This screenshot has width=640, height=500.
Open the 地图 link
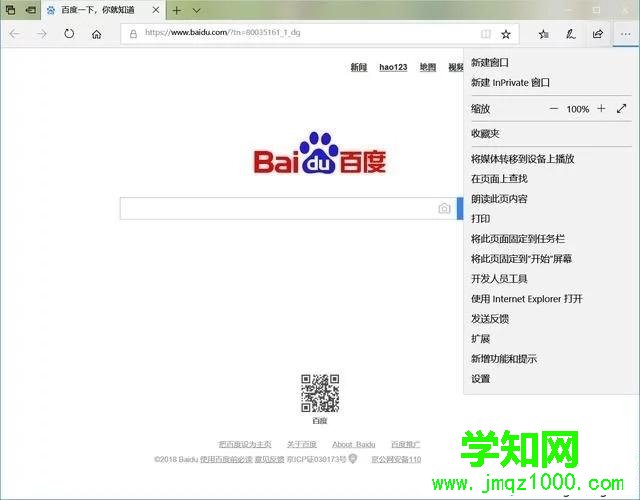428,67
